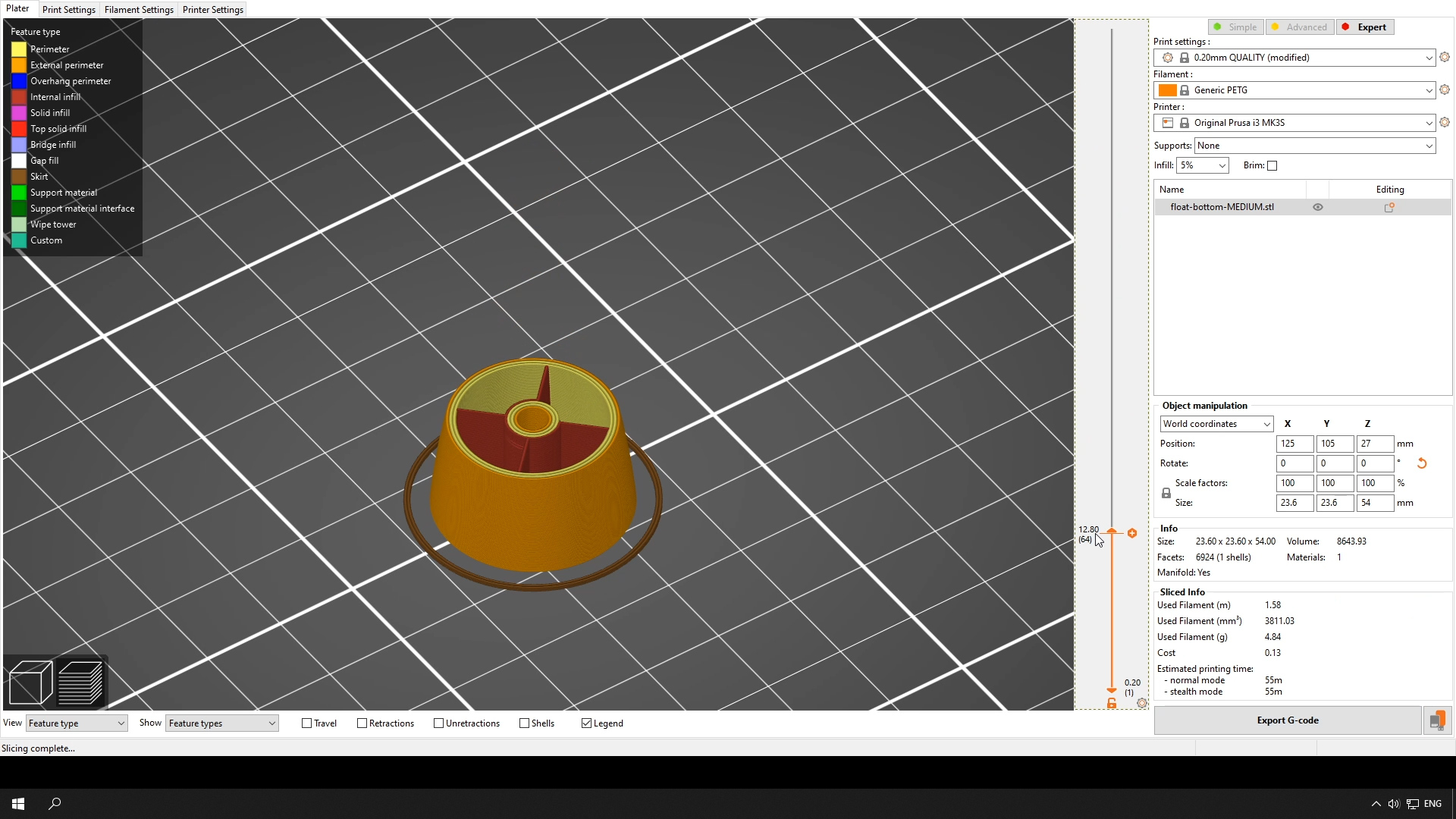Uncheck the Legend checkbox

(586, 723)
